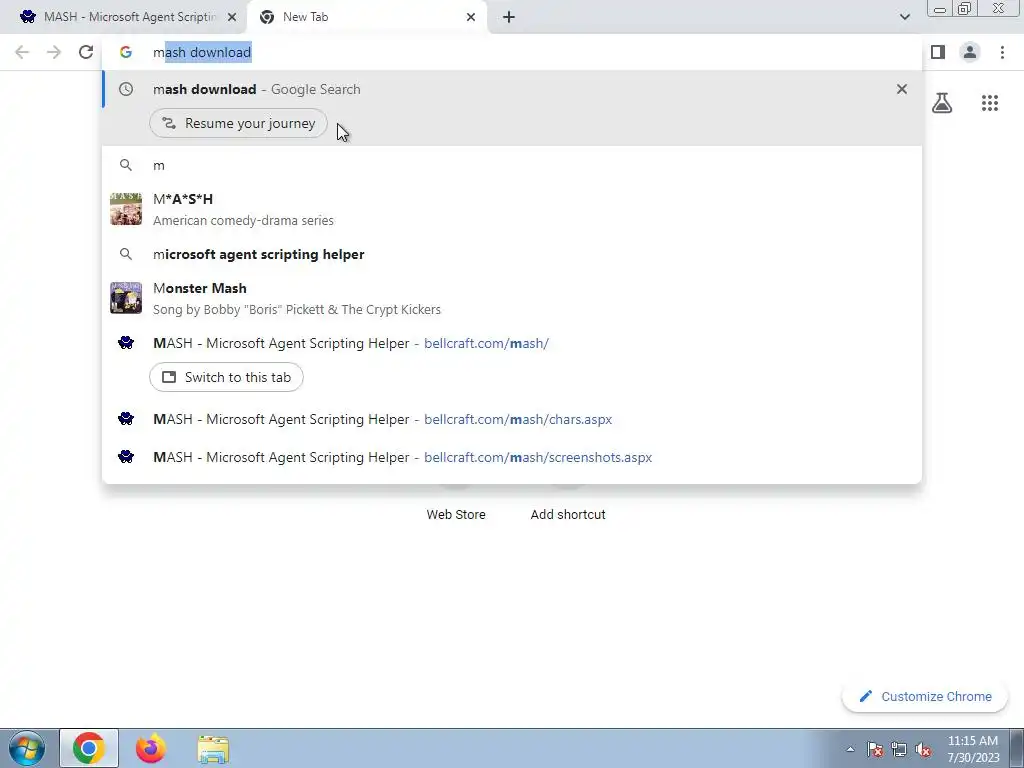Open the Search Labs flask icon
The image size is (1024, 768).
pyautogui.click(x=942, y=103)
